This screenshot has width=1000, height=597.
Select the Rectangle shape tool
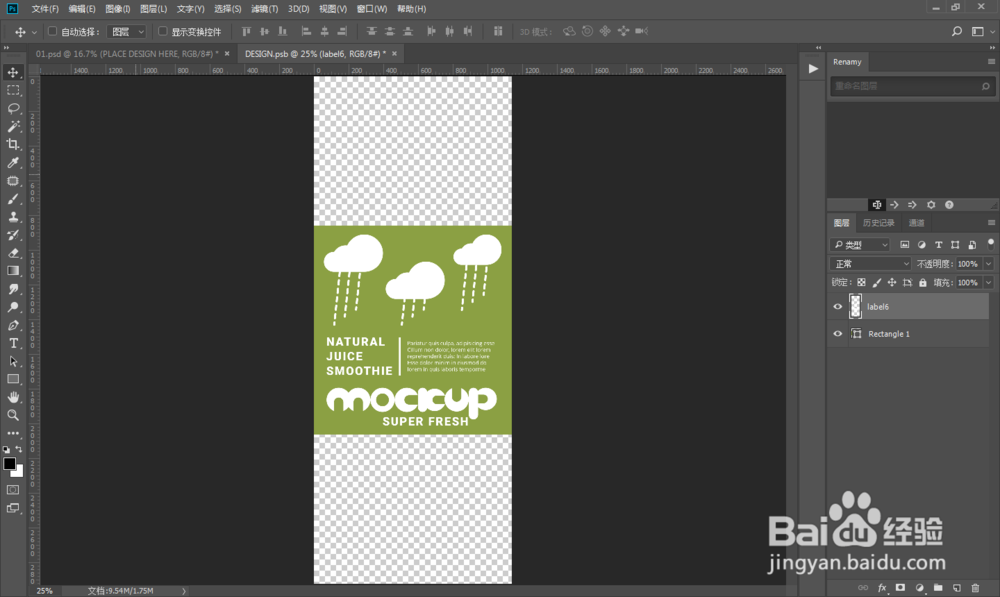click(13, 379)
